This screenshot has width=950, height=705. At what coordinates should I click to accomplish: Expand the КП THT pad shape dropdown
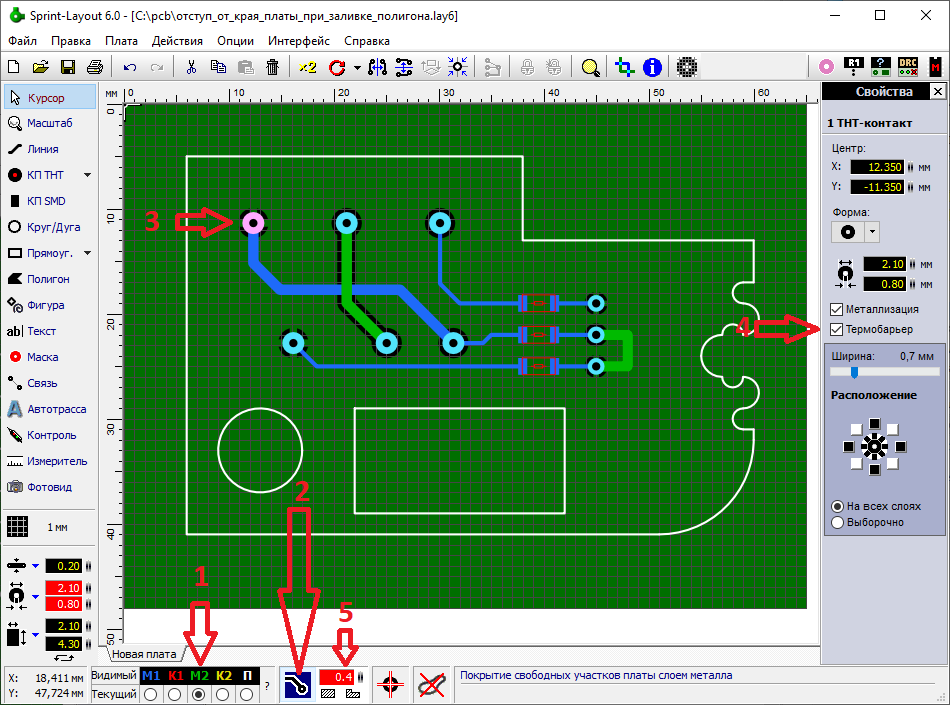(88, 175)
